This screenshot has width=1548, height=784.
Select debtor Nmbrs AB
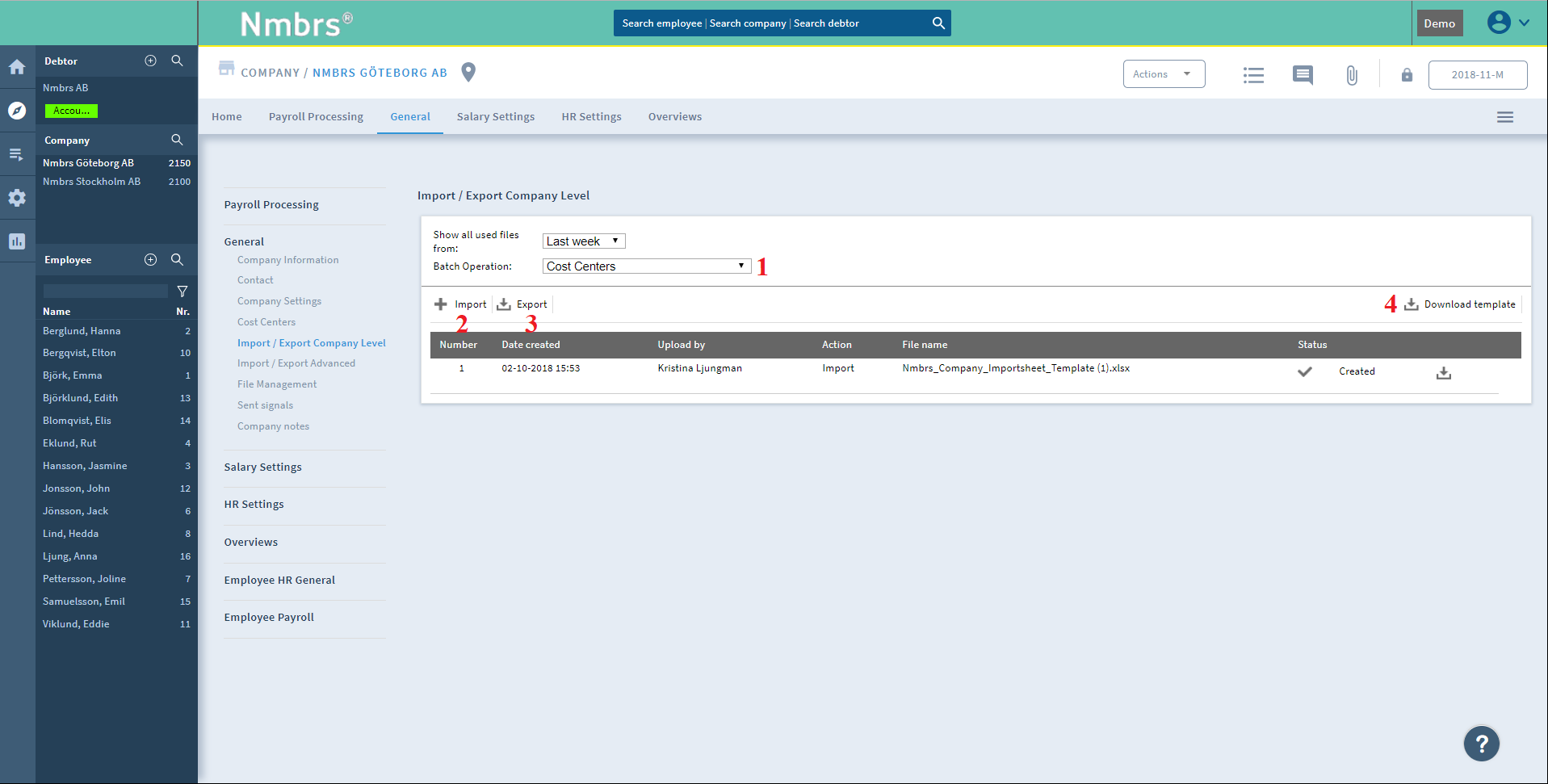point(65,88)
